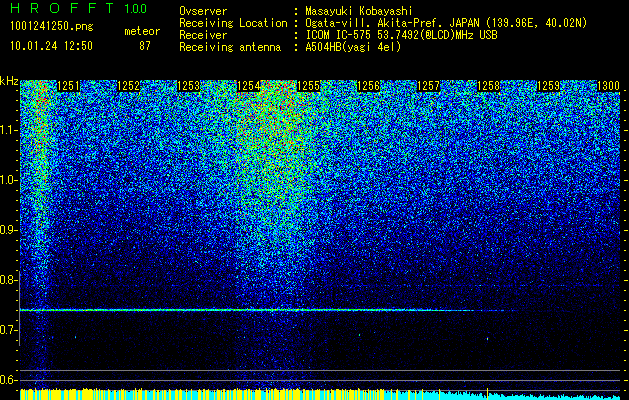
Task: Click the meteor count label
Action: (142, 31)
